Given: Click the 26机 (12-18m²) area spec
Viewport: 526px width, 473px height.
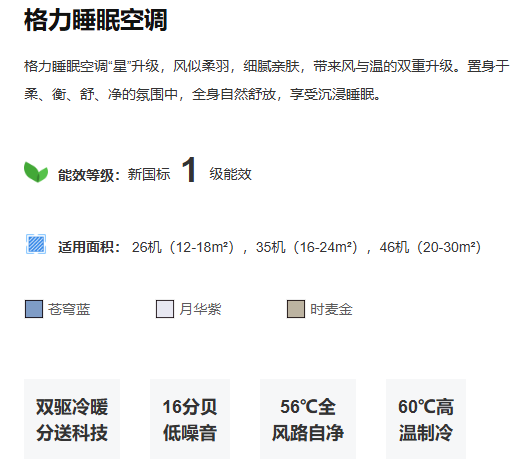Looking at the screenshot, I should pos(183,247).
